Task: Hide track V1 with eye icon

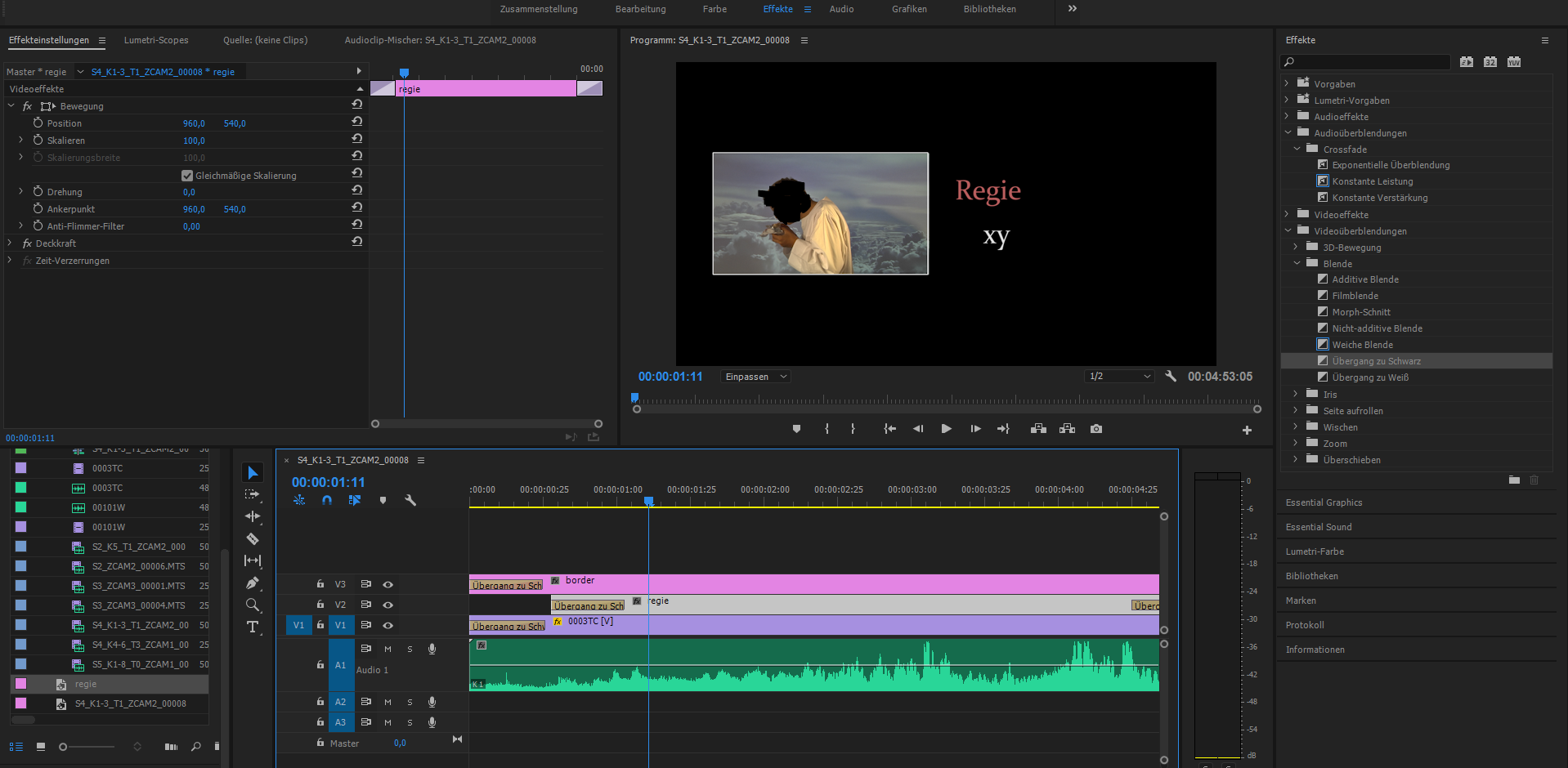Action: pyautogui.click(x=388, y=625)
